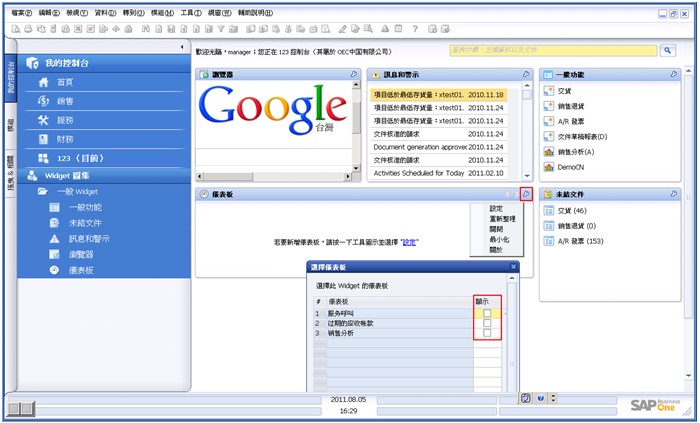Image resolution: width=700 pixels, height=423 pixels.
Task: Open the 檔案 menu
Action: pos(22,13)
